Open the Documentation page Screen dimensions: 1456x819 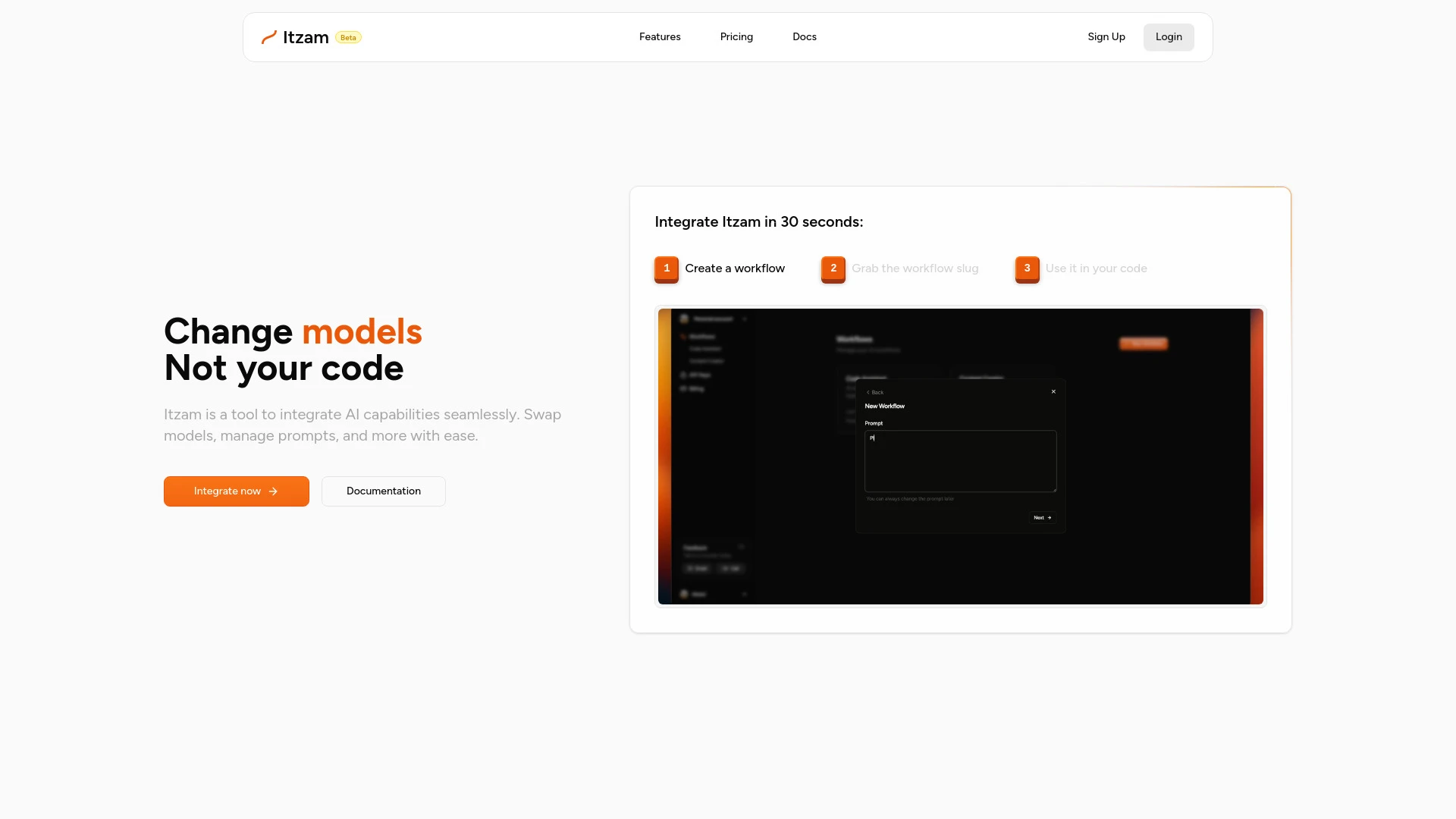(x=383, y=491)
